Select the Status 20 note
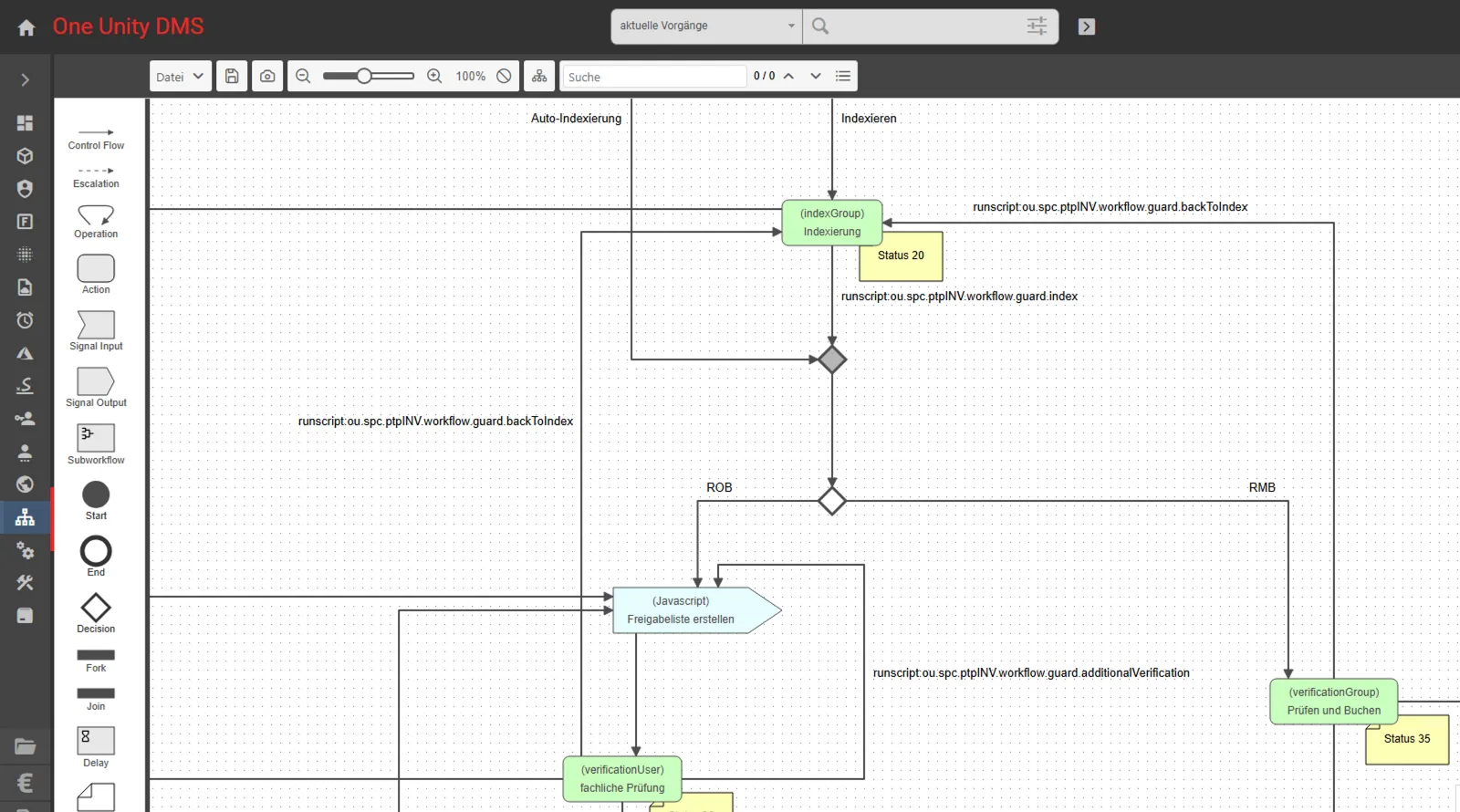This screenshot has height=812, width=1460. tap(901, 256)
